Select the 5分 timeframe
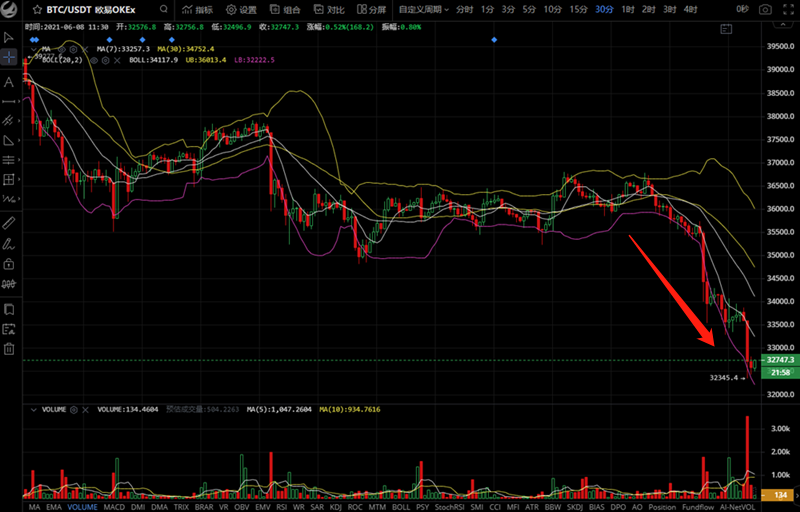 529,9
